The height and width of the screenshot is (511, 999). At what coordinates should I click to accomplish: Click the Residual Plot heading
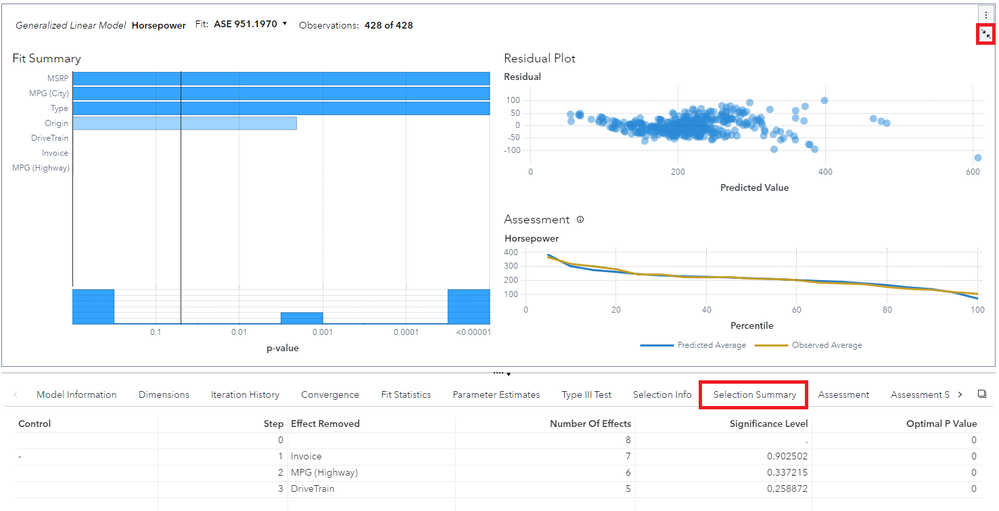(x=540, y=59)
